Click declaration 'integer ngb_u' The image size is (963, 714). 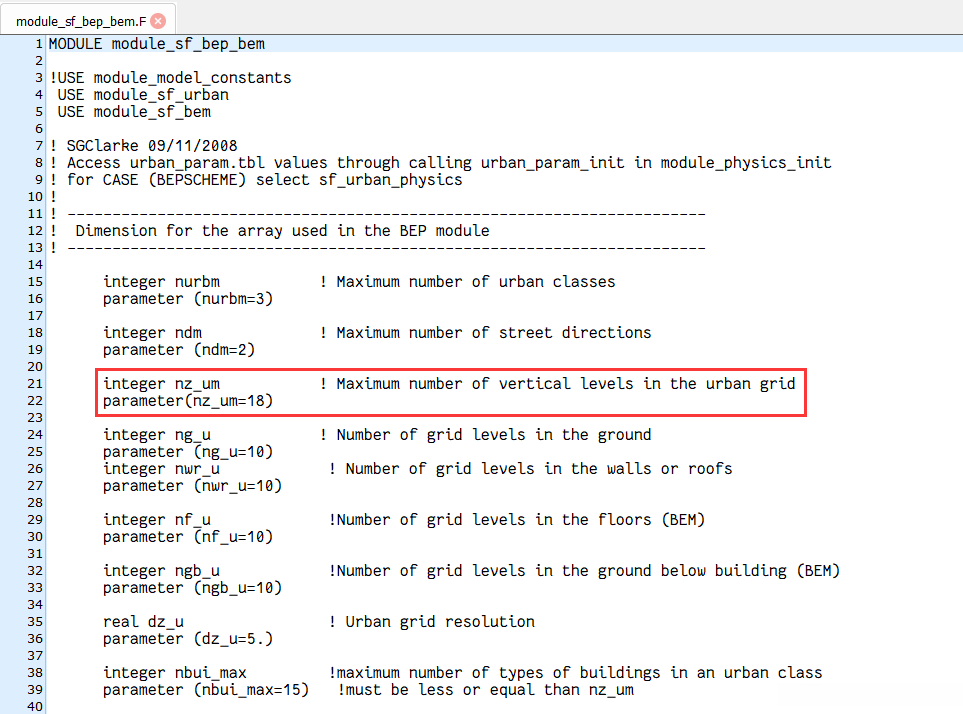click(162, 571)
